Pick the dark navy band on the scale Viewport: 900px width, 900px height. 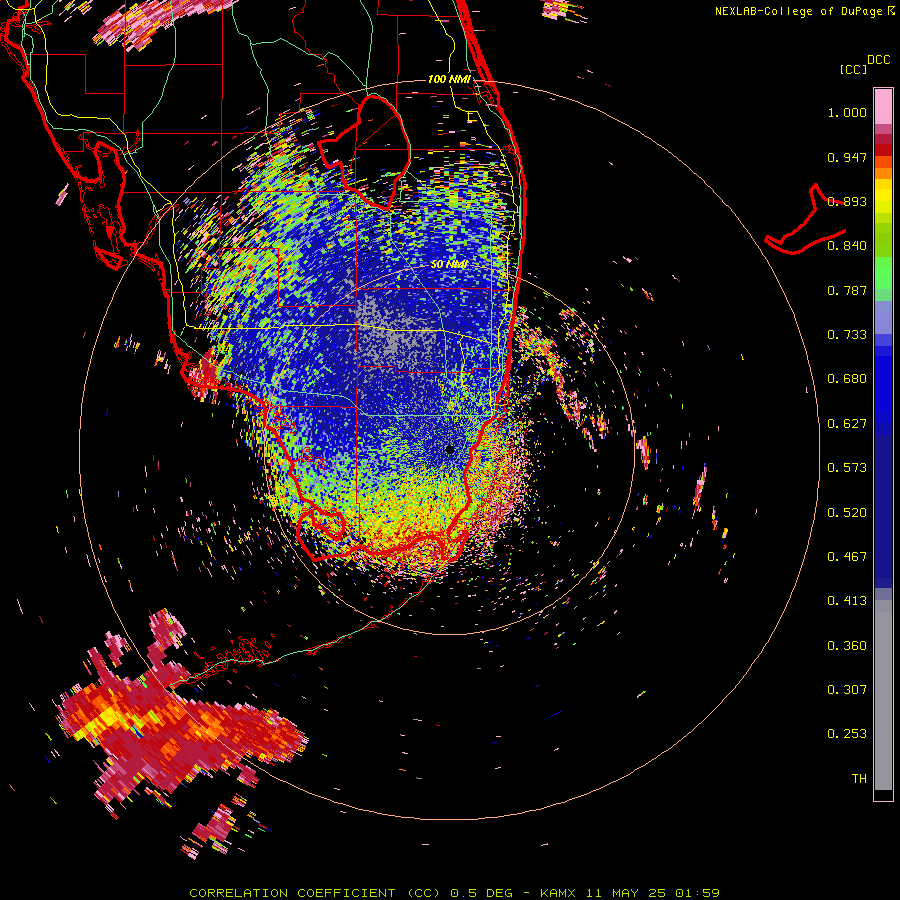pyautogui.click(x=883, y=511)
